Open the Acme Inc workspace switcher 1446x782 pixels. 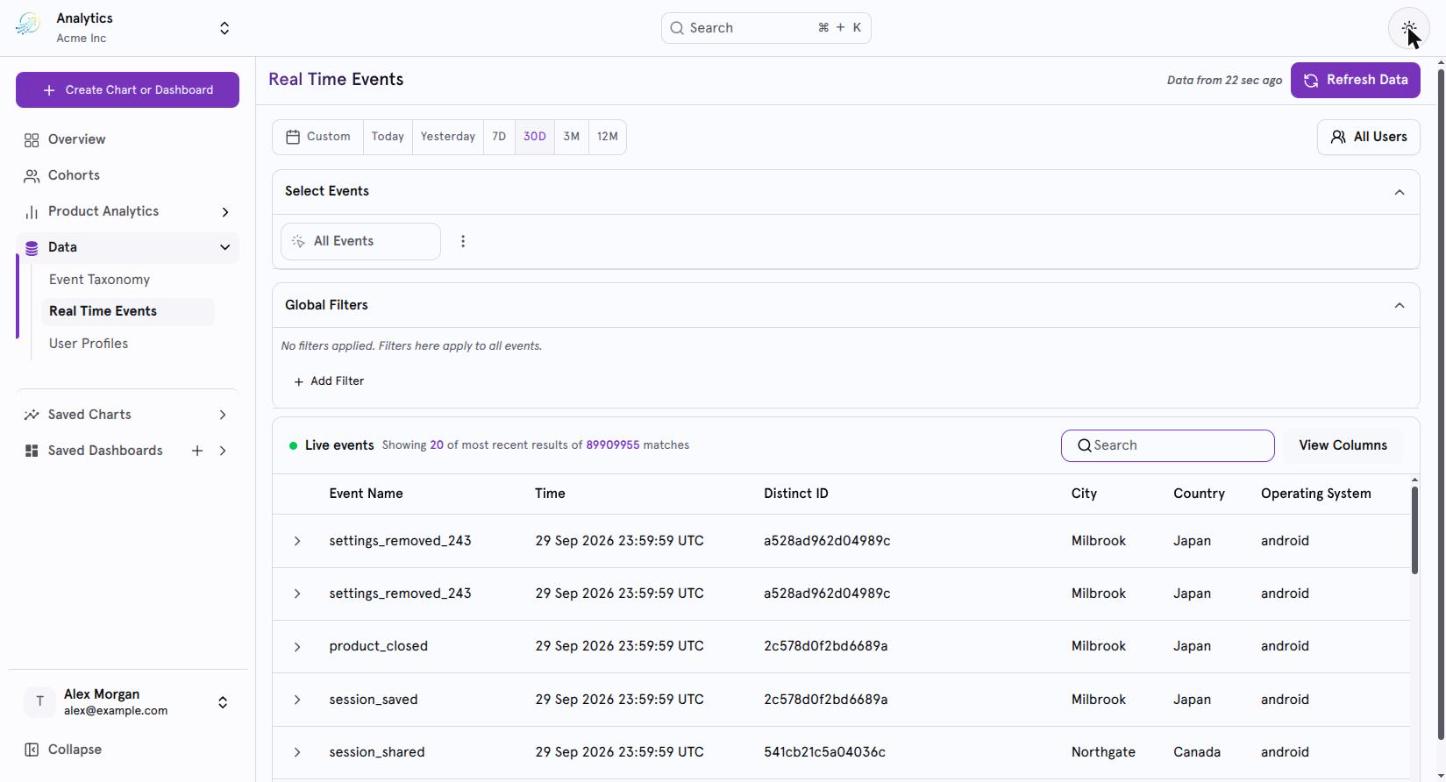[x=224, y=28]
